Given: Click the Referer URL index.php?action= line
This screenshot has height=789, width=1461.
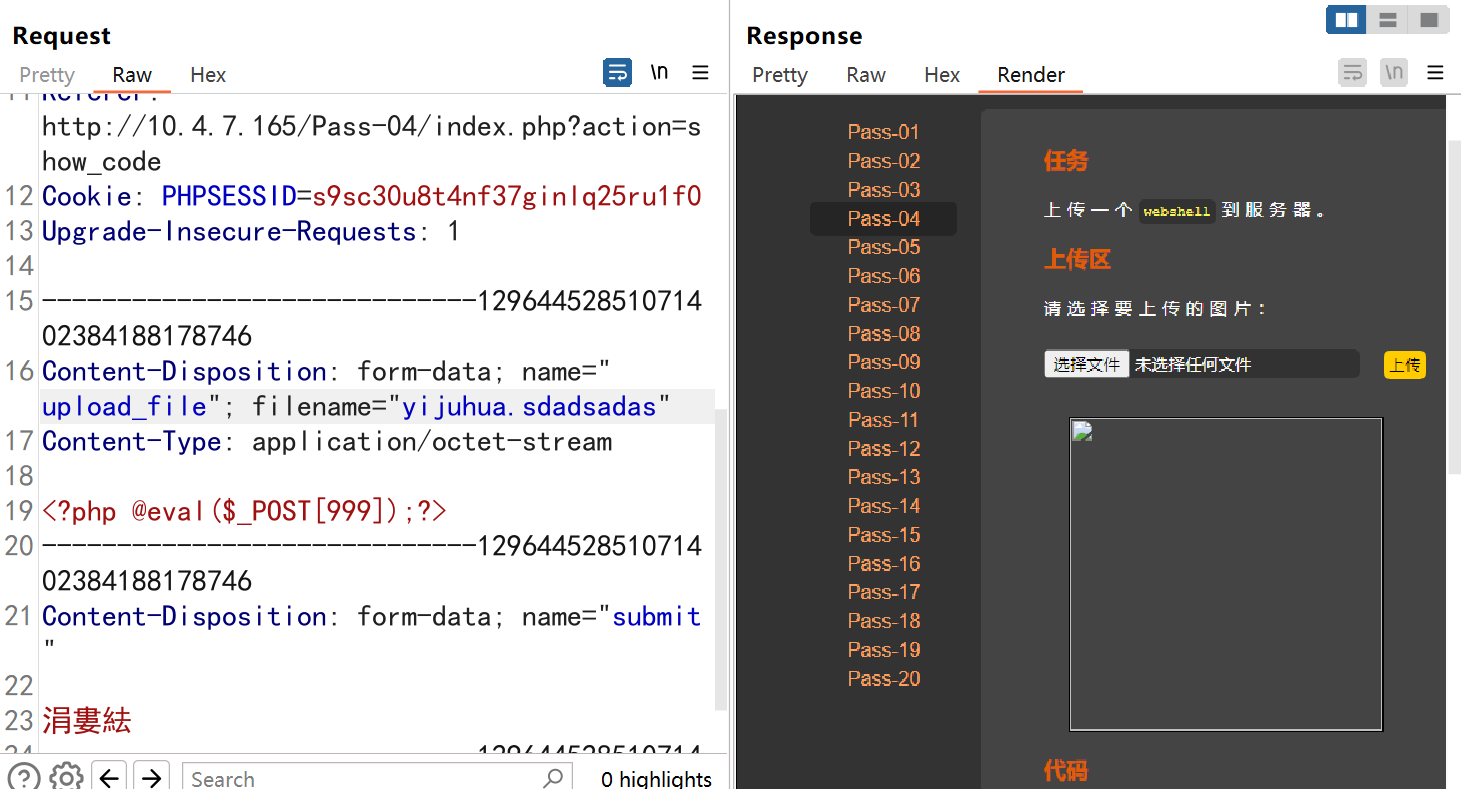Looking at the screenshot, I should tap(371, 127).
